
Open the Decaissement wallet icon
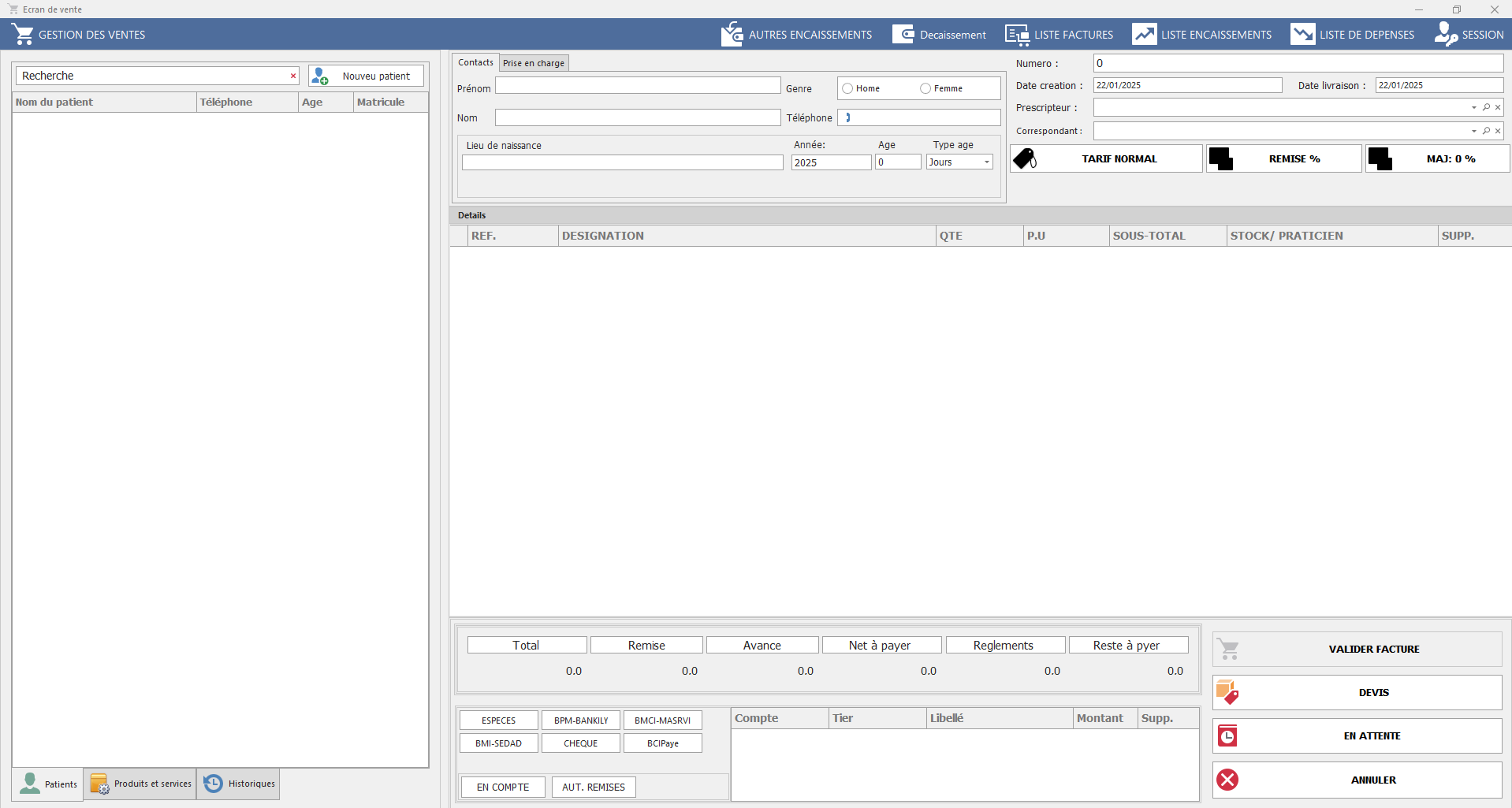tap(903, 35)
